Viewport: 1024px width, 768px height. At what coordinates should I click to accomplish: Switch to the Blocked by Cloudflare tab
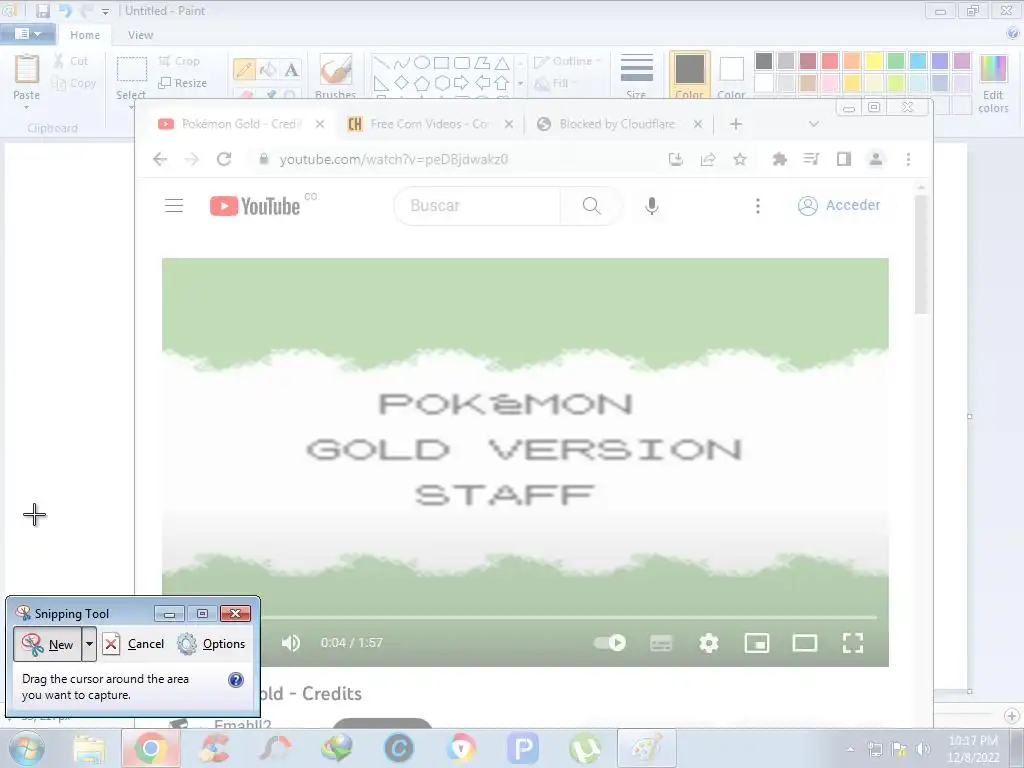tap(617, 124)
